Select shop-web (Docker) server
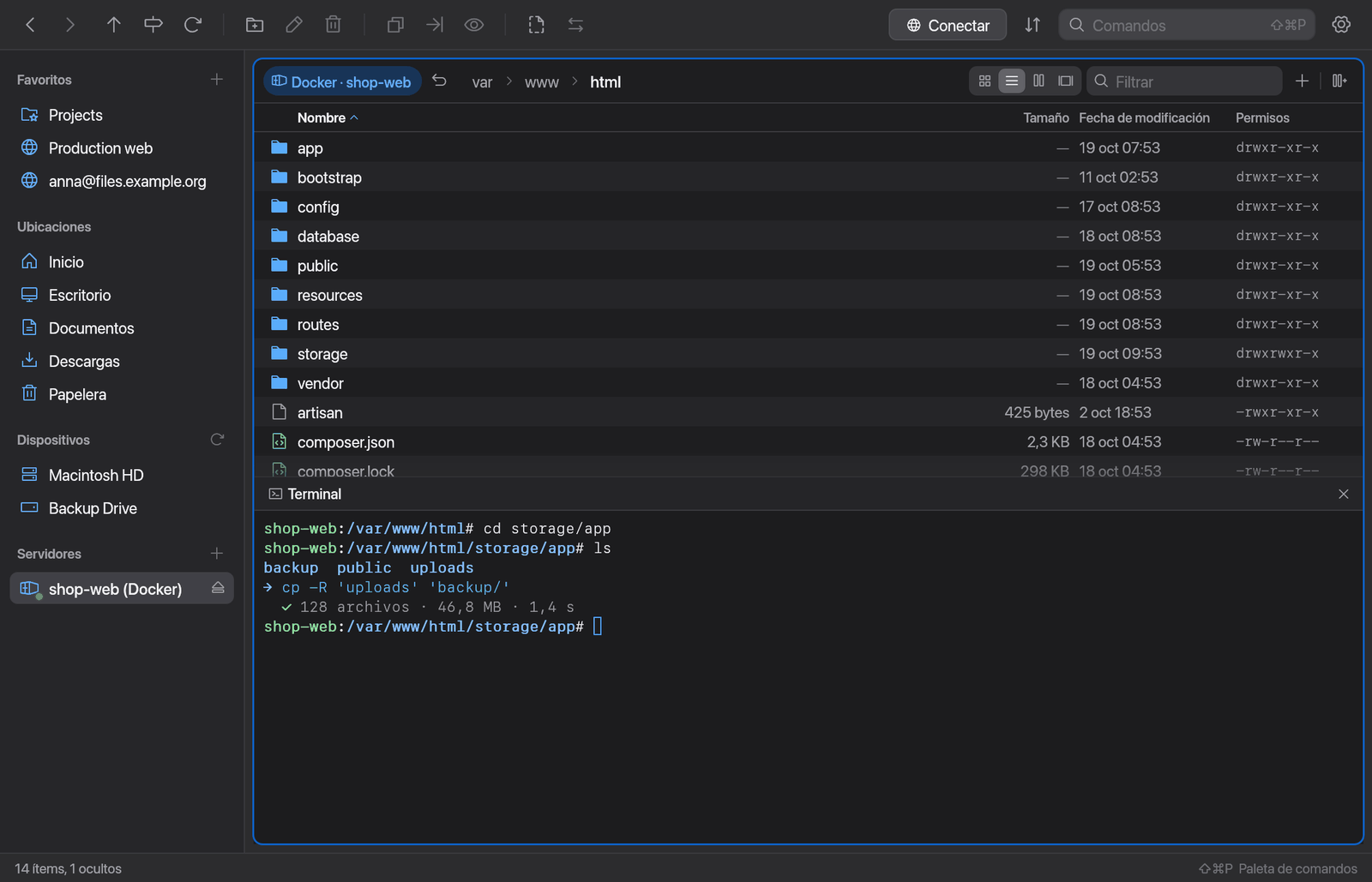Image resolution: width=1372 pixels, height=882 pixels. [122, 589]
